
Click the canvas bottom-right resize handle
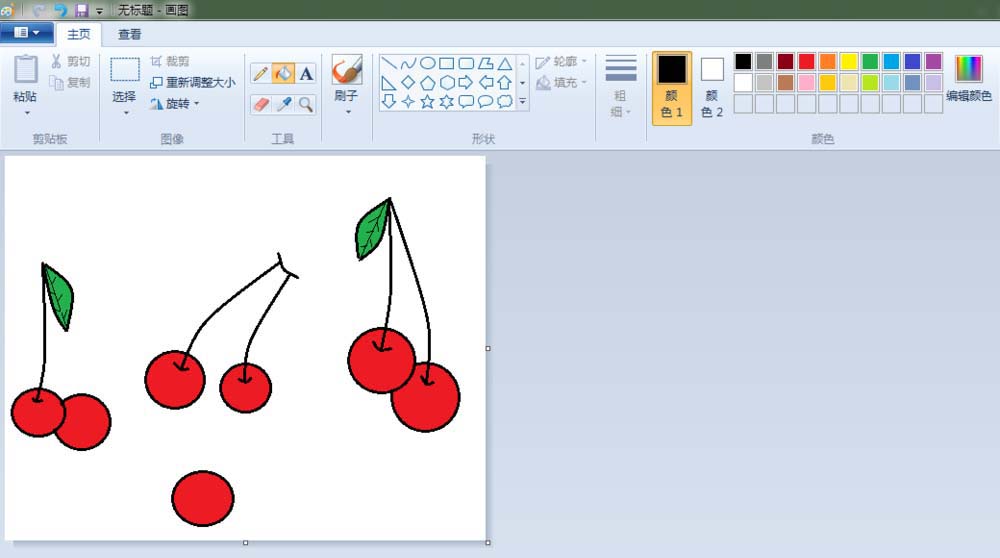[x=488, y=543]
